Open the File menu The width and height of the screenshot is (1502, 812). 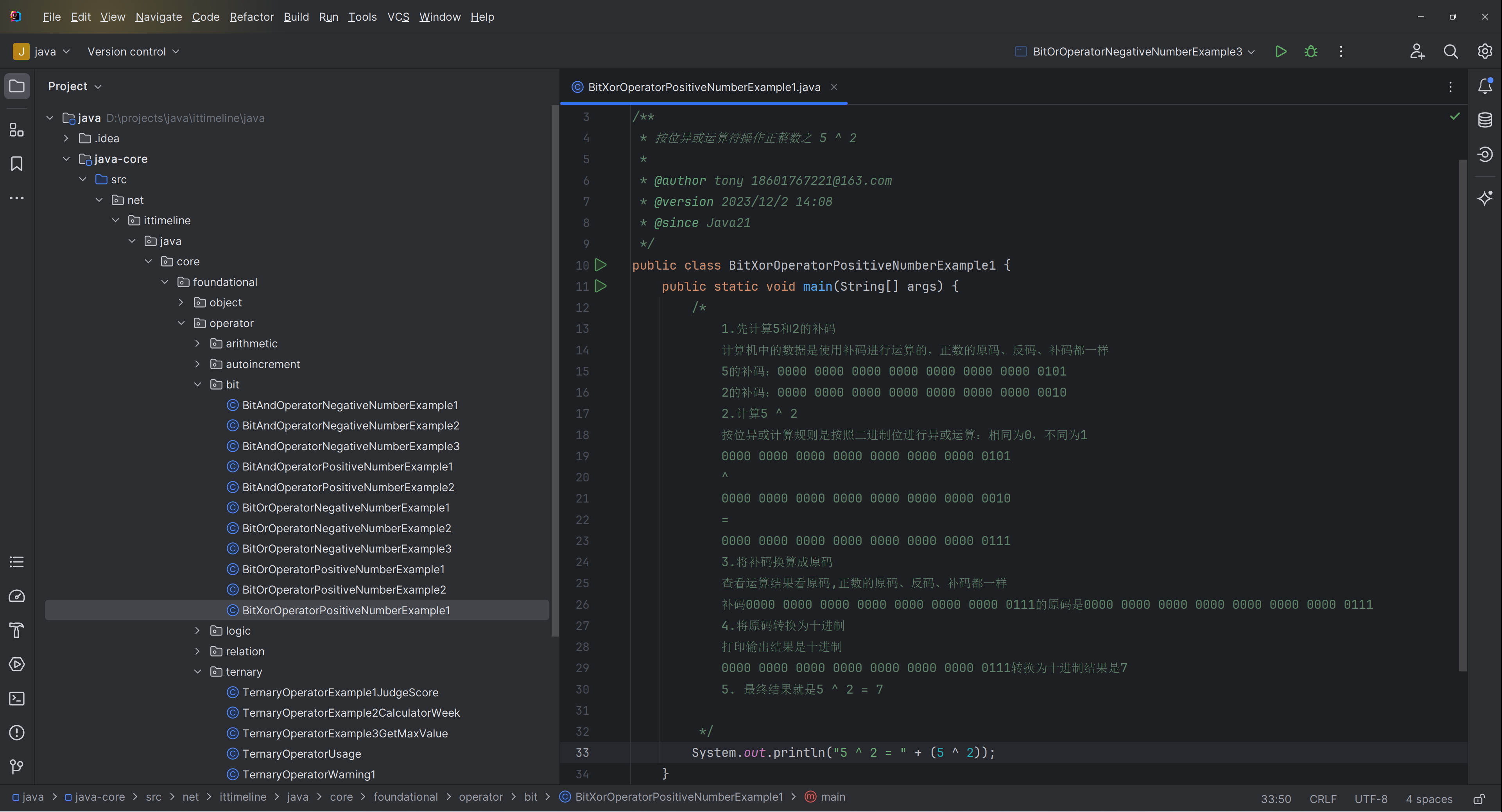coord(51,17)
